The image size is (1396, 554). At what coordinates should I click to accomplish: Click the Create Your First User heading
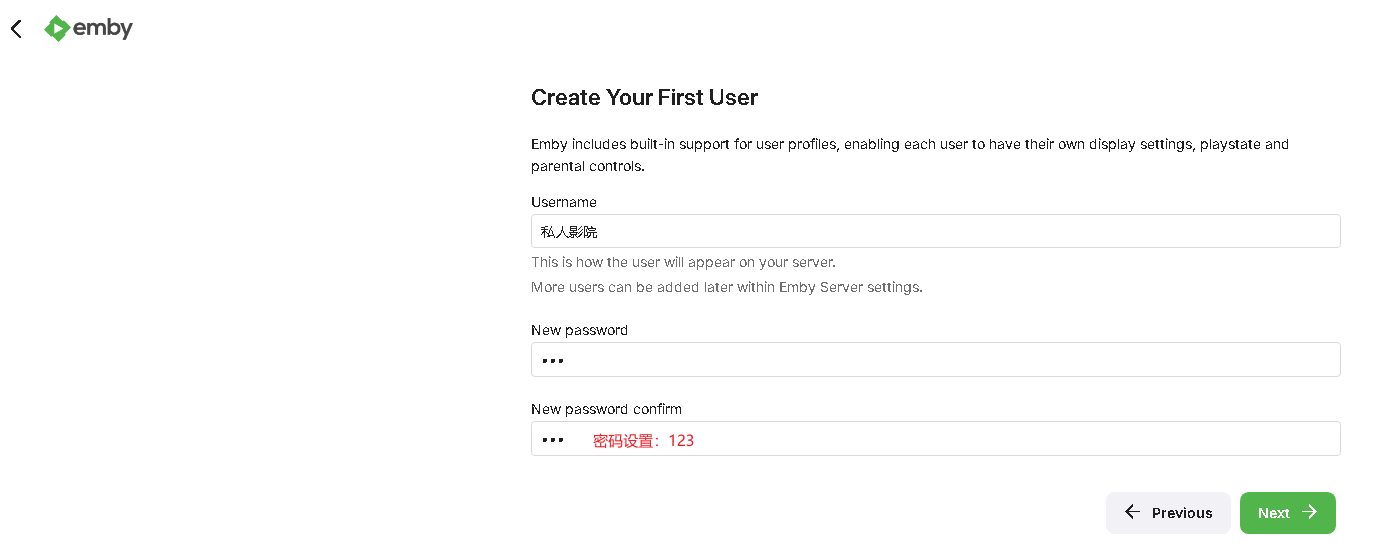[x=644, y=97]
